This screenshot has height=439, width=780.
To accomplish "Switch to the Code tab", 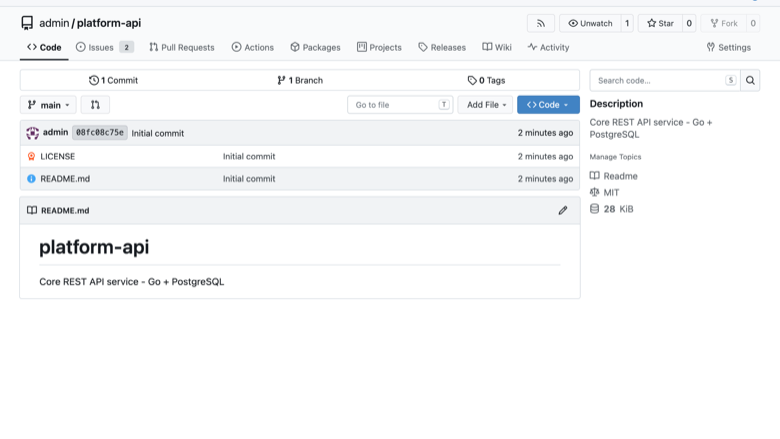I will click(44, 47).
